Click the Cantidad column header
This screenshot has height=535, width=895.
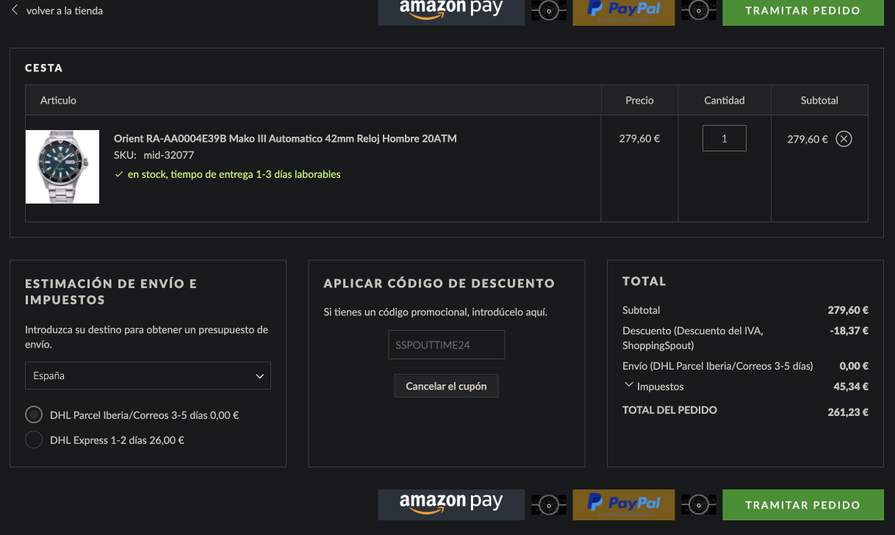point(724,100)
